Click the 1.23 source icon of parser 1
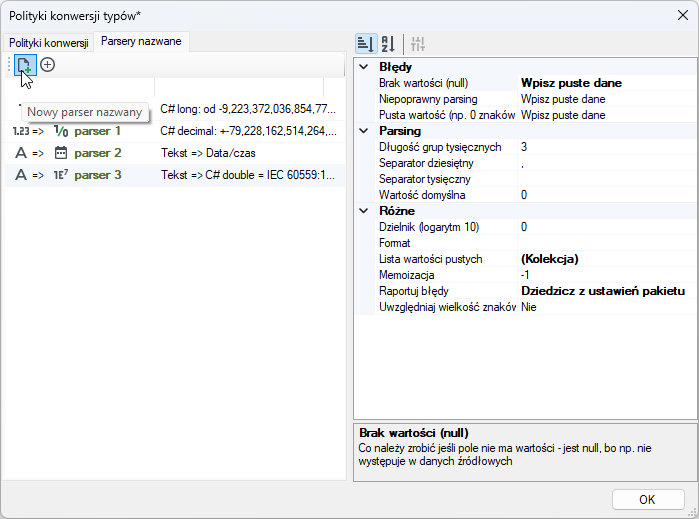Viewport: 699px width, 519px height. [x=21, y=131]
